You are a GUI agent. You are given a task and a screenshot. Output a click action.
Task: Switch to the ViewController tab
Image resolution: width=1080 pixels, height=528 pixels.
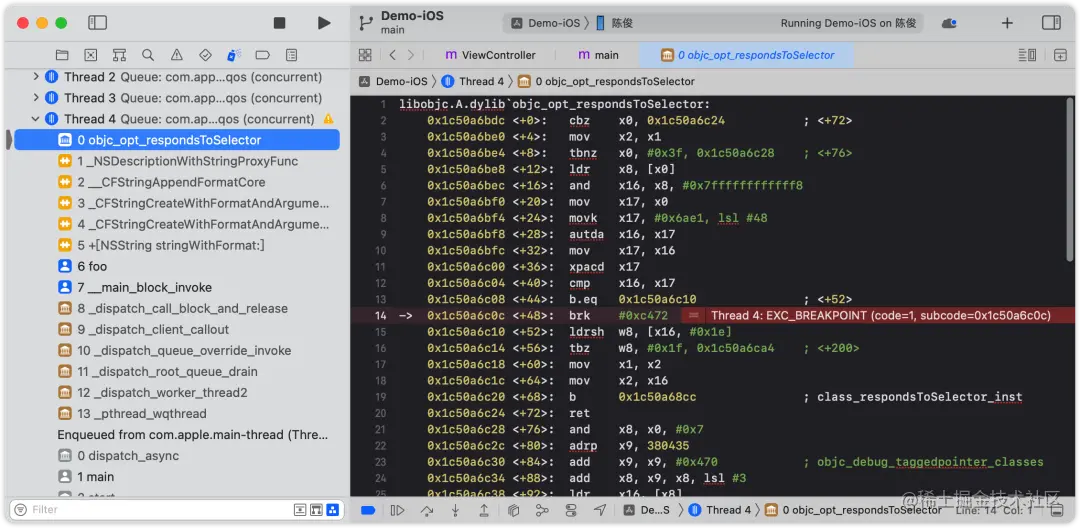[490, 55]
